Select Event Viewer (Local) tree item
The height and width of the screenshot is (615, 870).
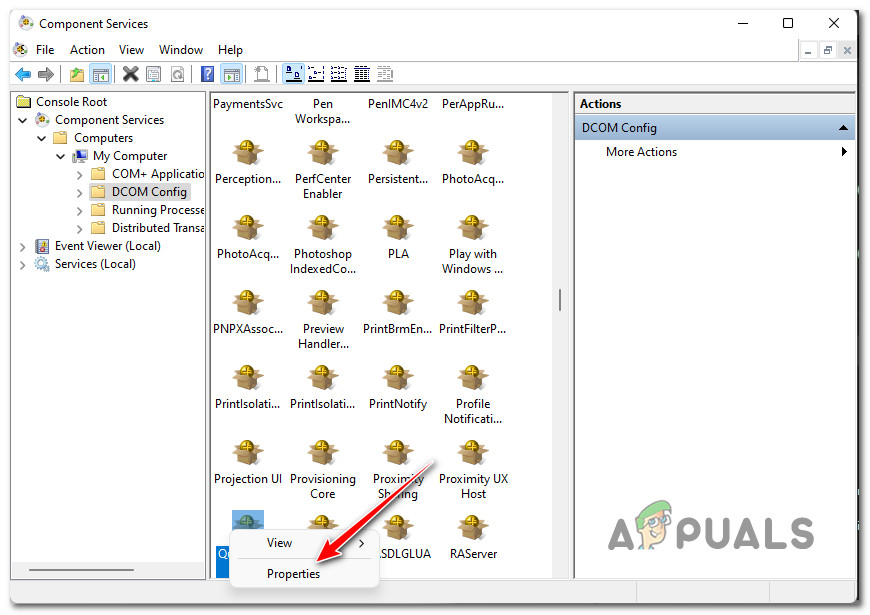tap(108, 246)
